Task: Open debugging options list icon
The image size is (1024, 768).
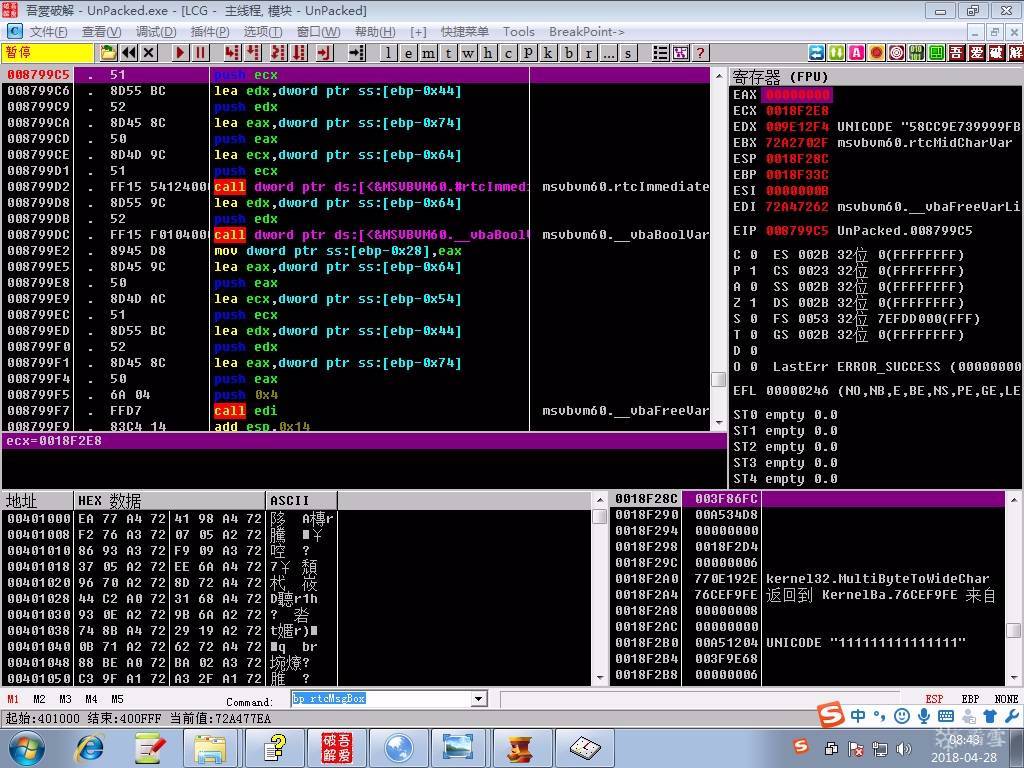Action: [x=660, y=53]
